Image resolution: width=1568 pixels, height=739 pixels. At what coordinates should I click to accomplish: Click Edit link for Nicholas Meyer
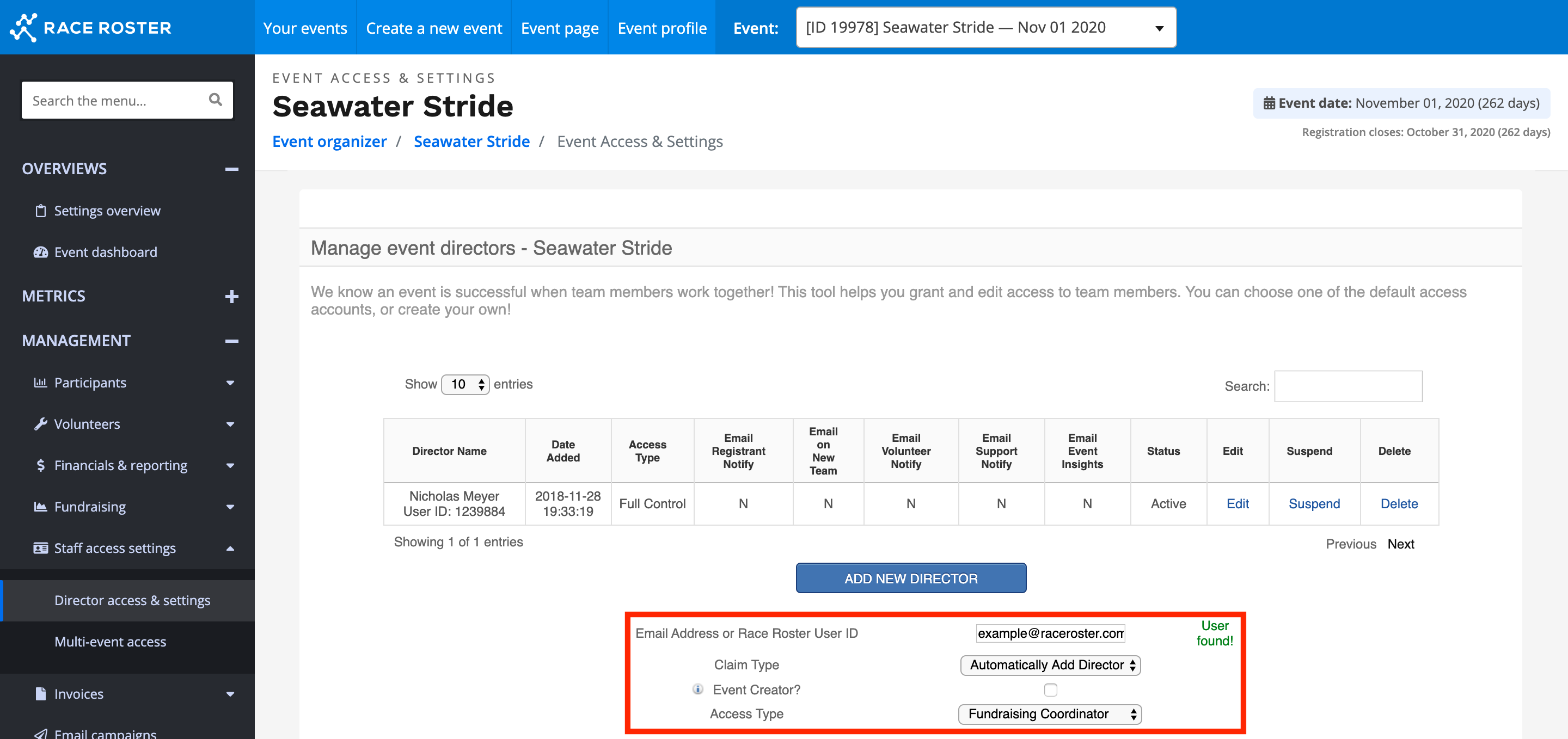(1238, 503)
